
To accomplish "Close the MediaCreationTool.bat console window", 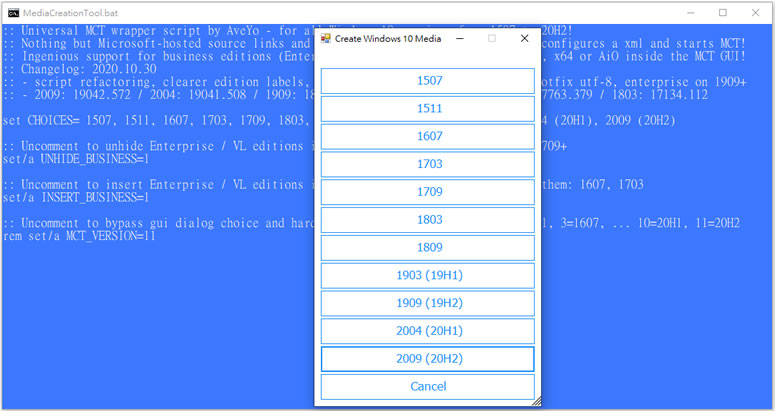I will tap(756, 13).
